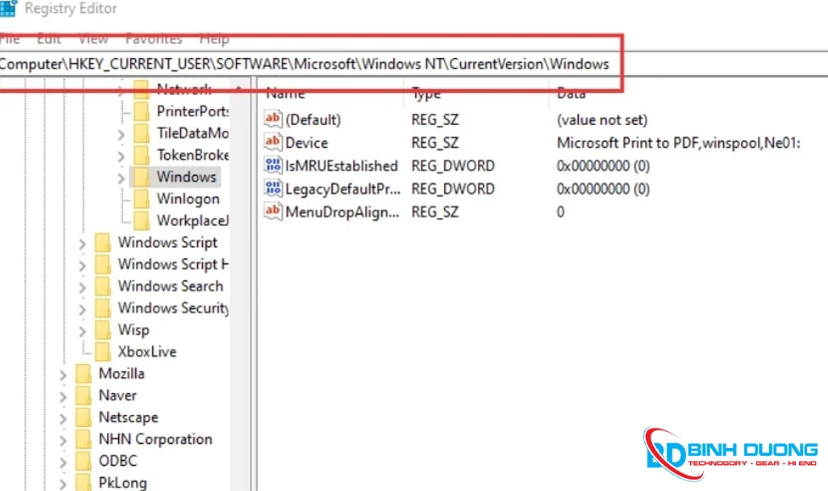Expand the NHN Corporation tree node
The height and width of the screenshot is (491, 828).
(63, 441)
